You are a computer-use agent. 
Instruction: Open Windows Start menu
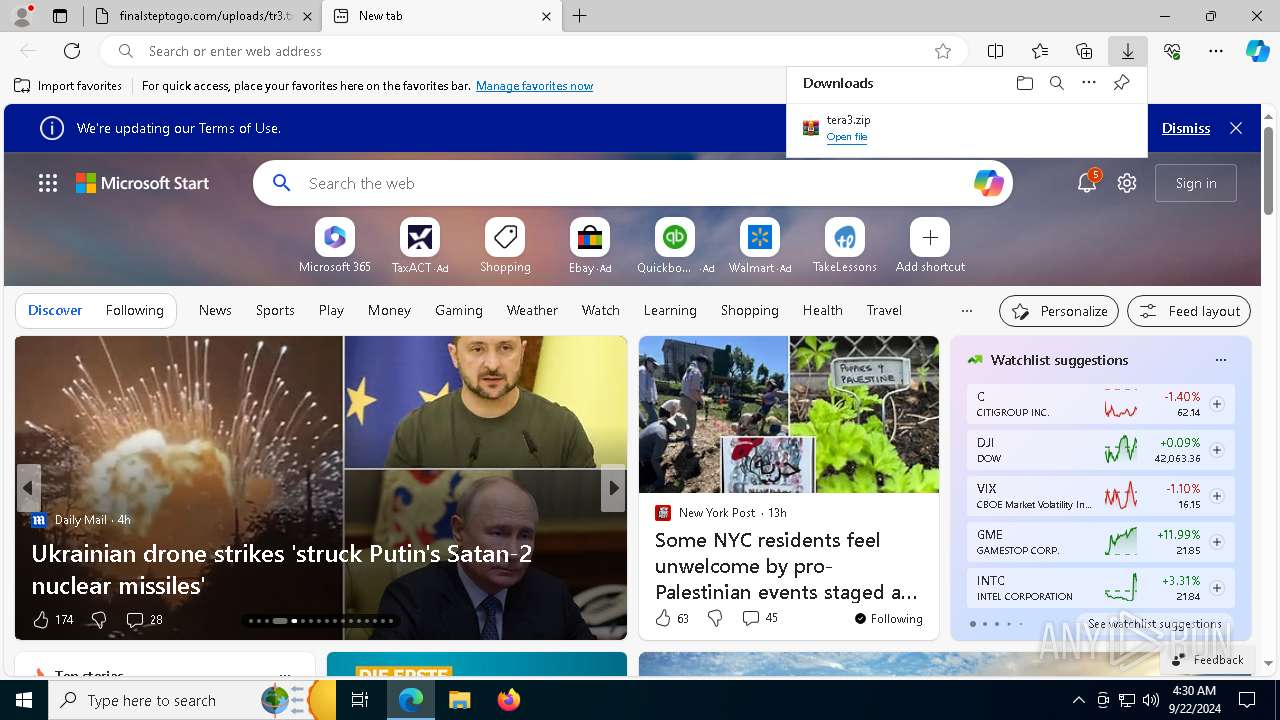click(x=24, y=700)
